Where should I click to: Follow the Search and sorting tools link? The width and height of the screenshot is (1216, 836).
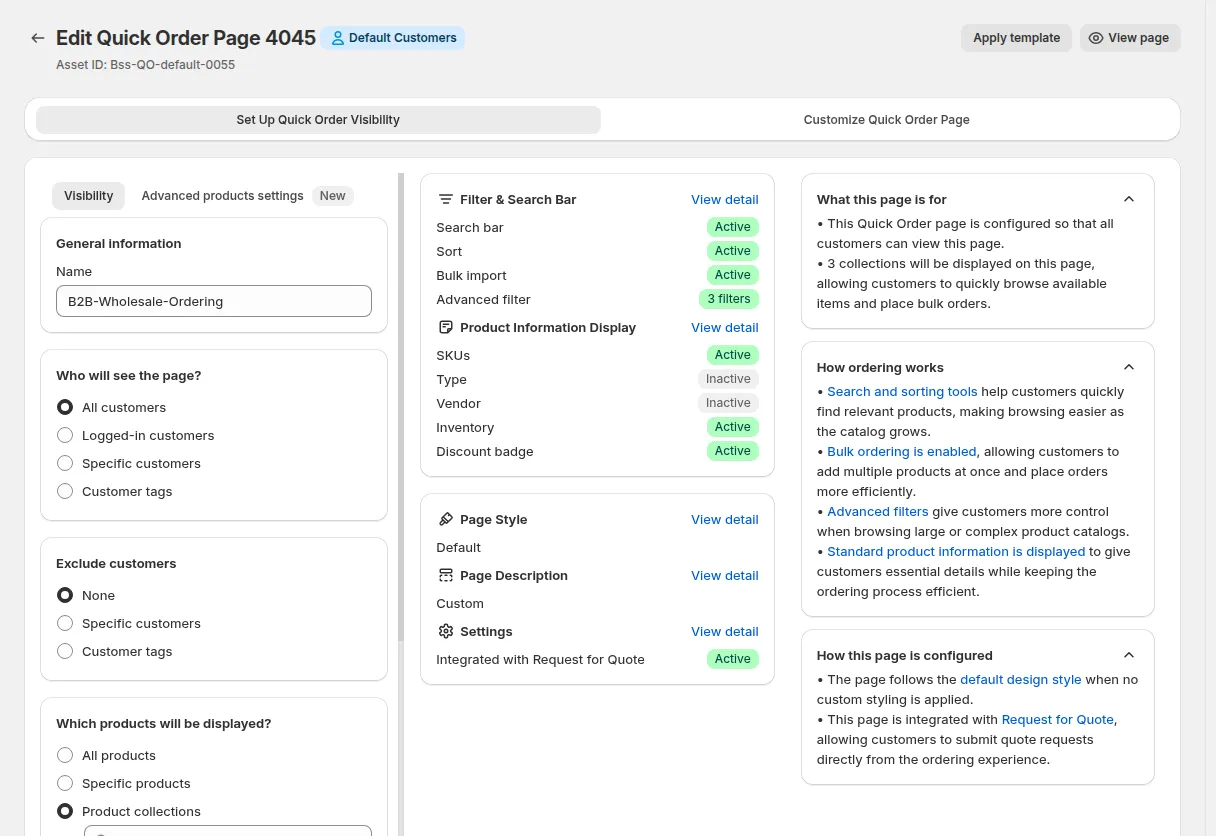902,391
